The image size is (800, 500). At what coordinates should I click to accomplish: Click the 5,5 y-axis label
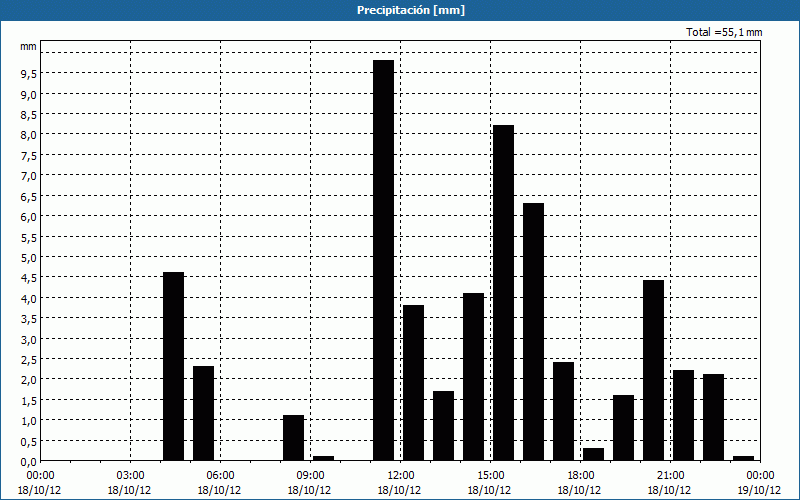[x=29, y=237]
